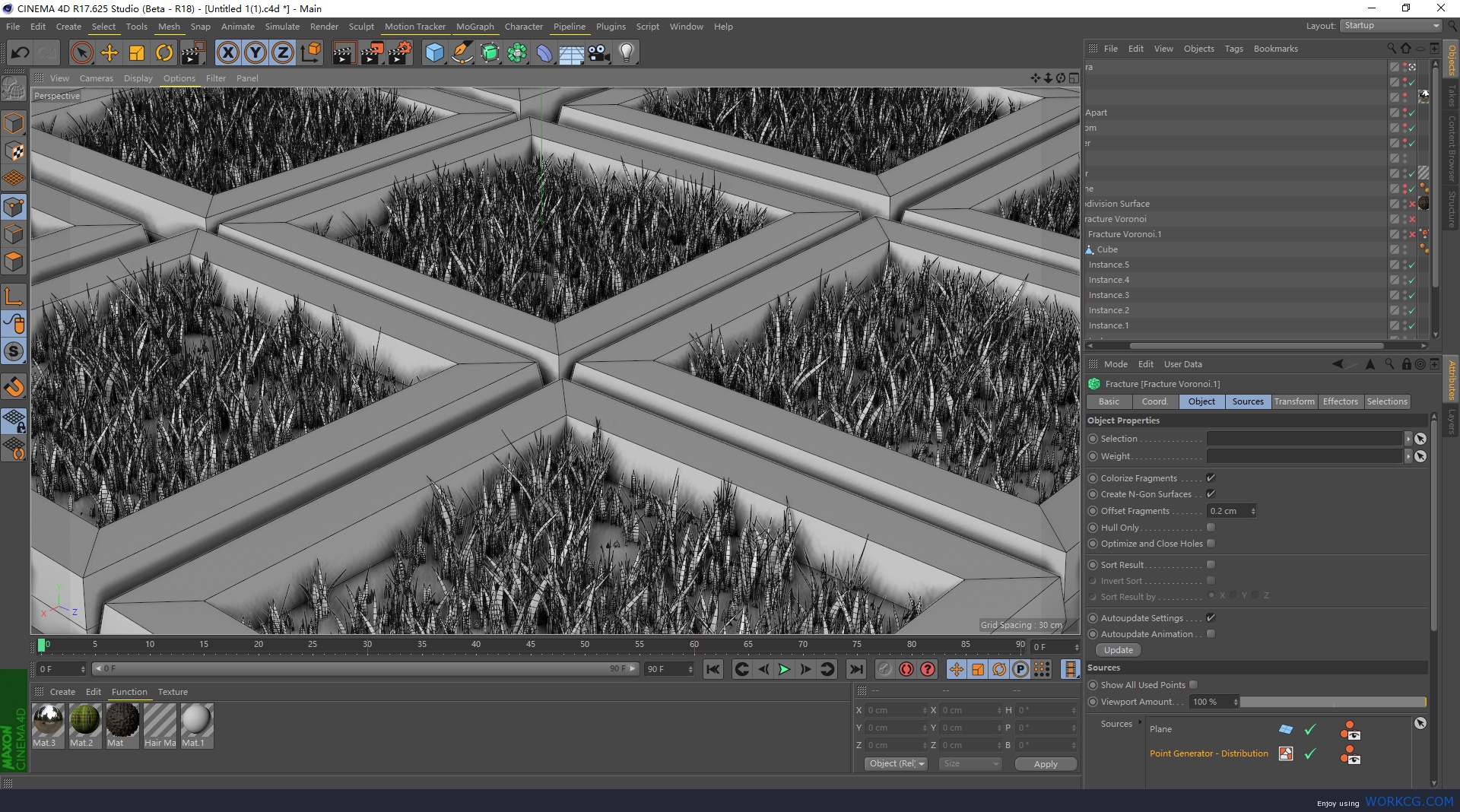The width and height of the screenshot is (1460, 812).
Task: Toggle Autoupdate Settings checkbox
Action: coord(1211,617)
